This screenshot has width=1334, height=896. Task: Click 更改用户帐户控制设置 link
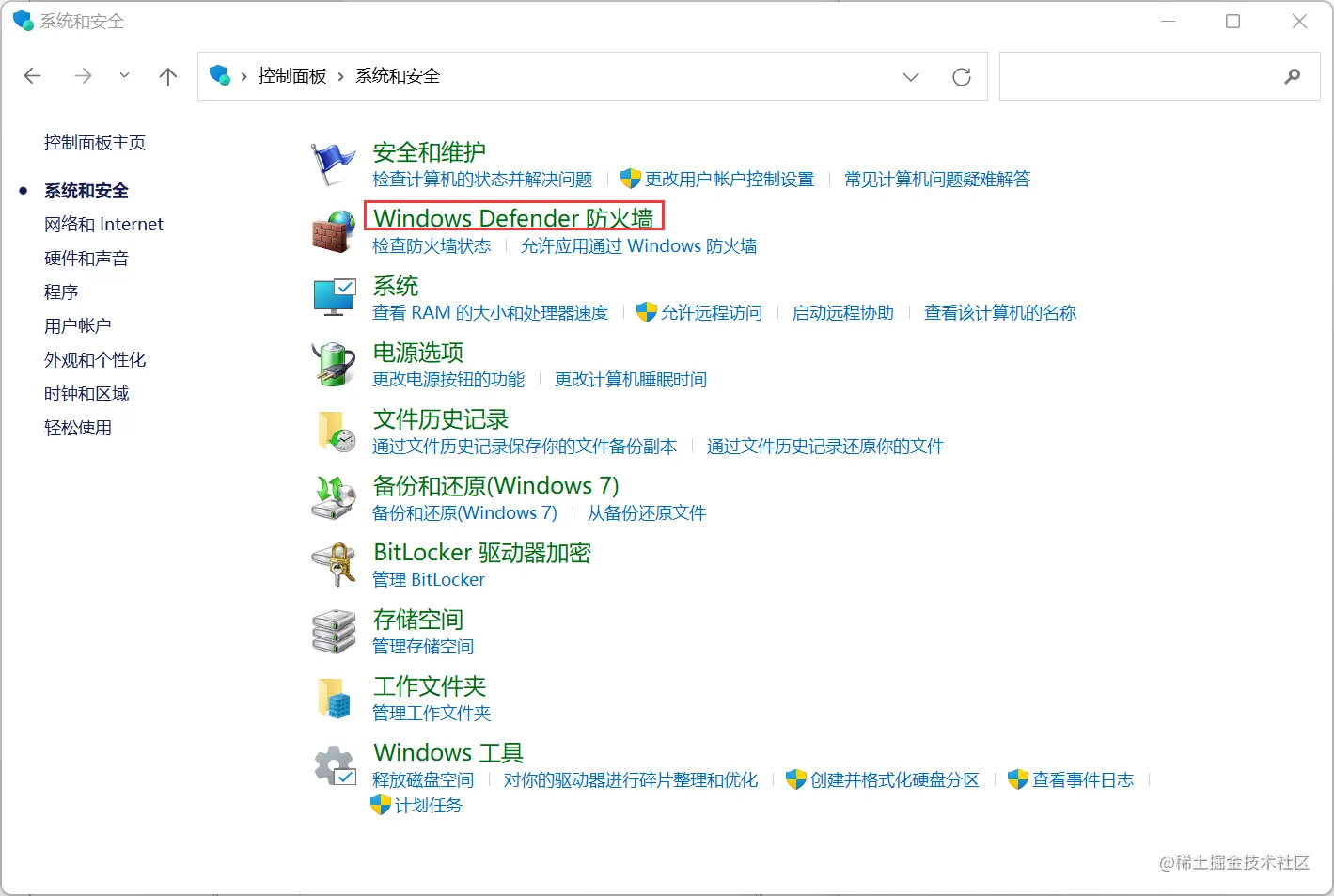click(730, 180)
